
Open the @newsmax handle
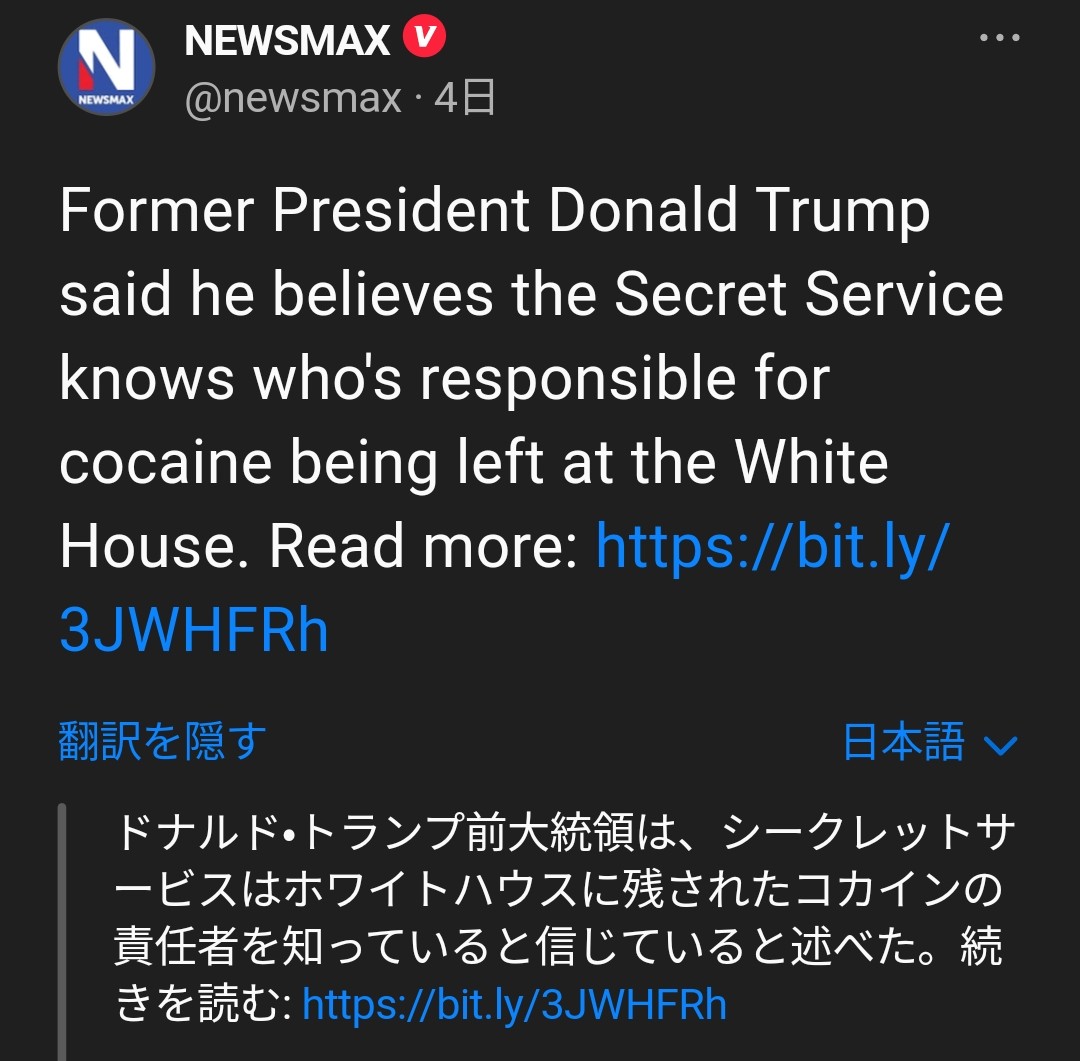(293, 99)
